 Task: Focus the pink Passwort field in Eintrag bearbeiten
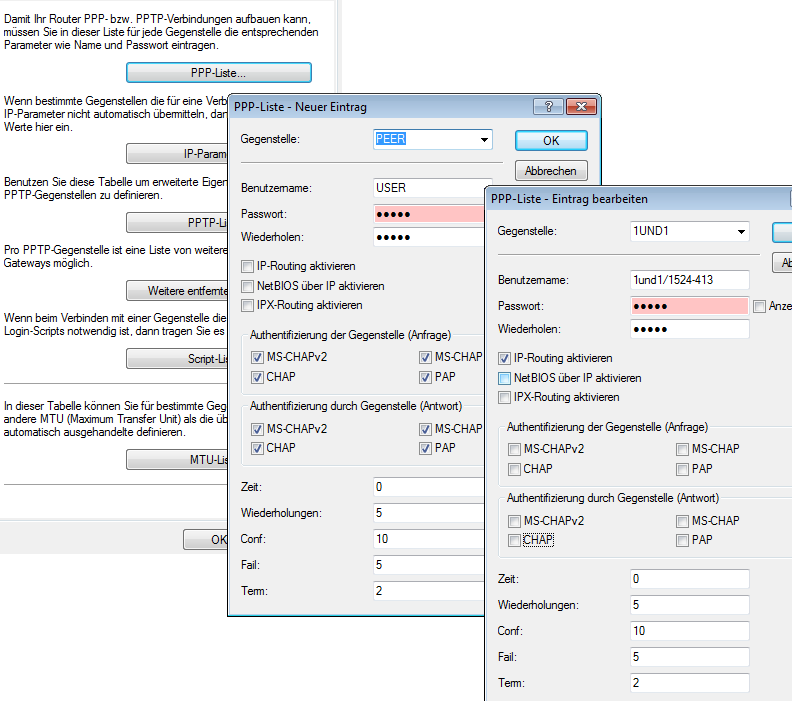(x=690, y=306)
